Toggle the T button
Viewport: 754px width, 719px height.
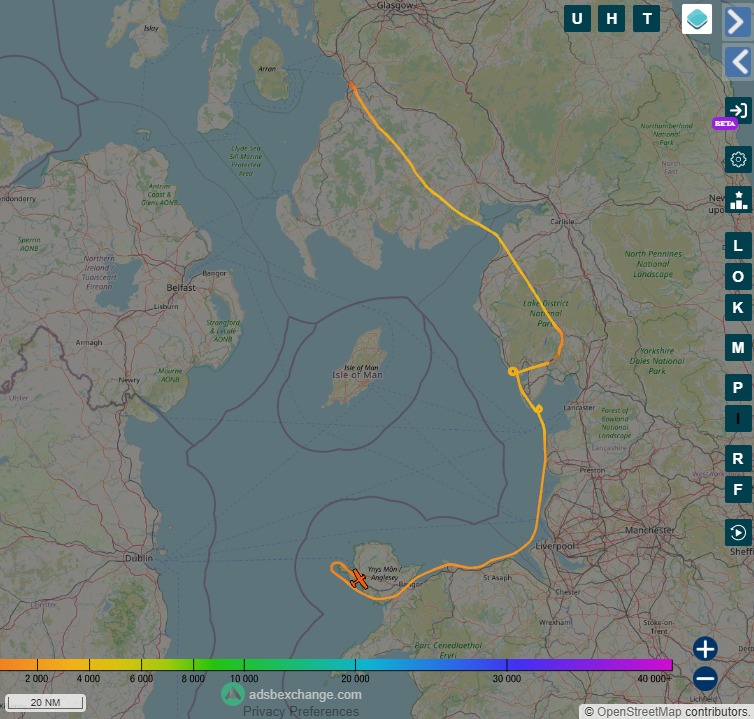tap(647, 19)
